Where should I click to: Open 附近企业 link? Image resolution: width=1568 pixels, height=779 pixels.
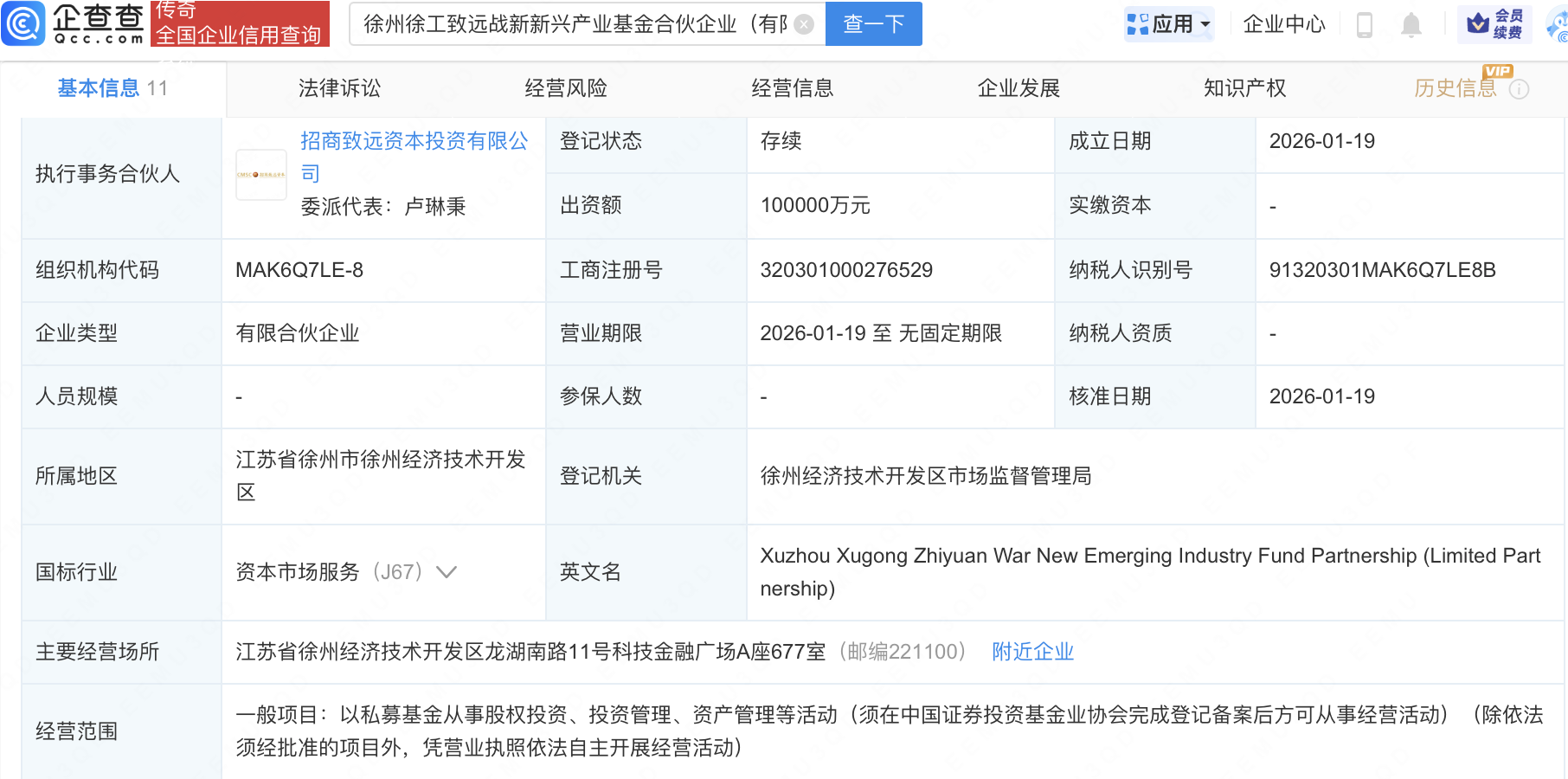pos(1032,652)
